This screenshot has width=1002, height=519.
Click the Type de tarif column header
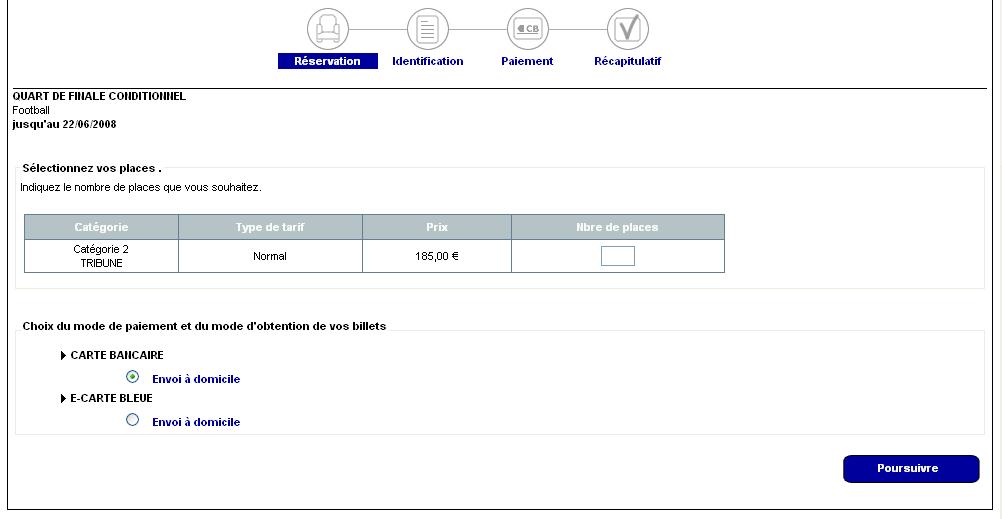click(x=270, y=228)
